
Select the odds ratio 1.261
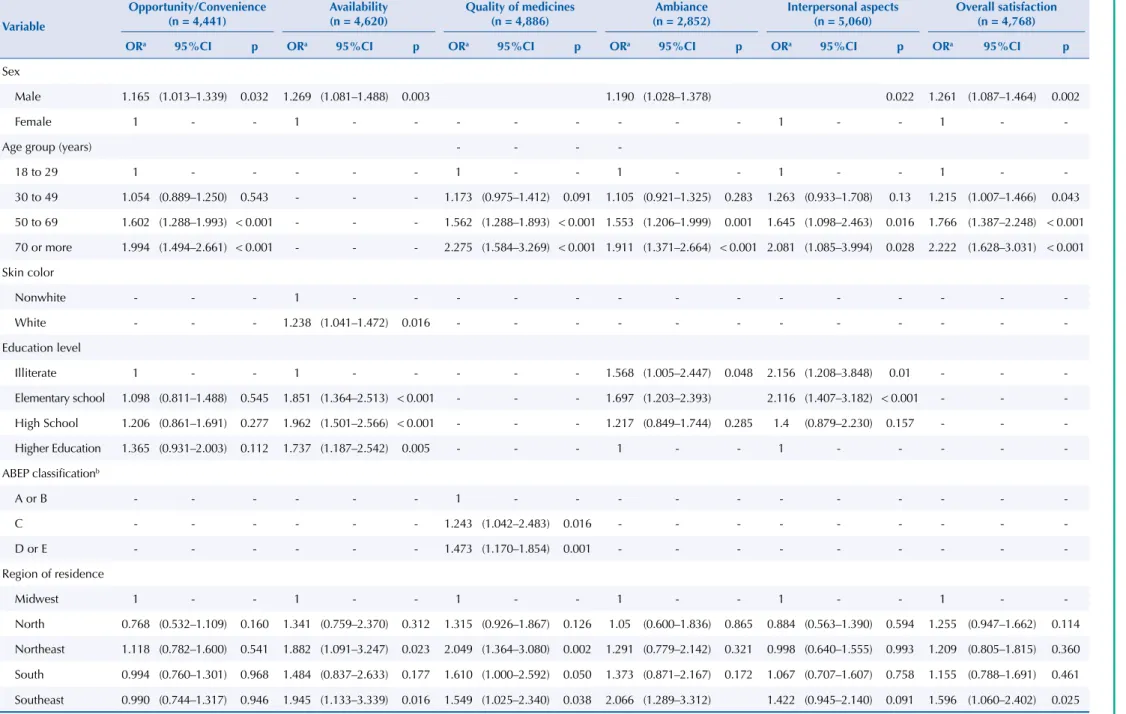click(x=942, y=97)
